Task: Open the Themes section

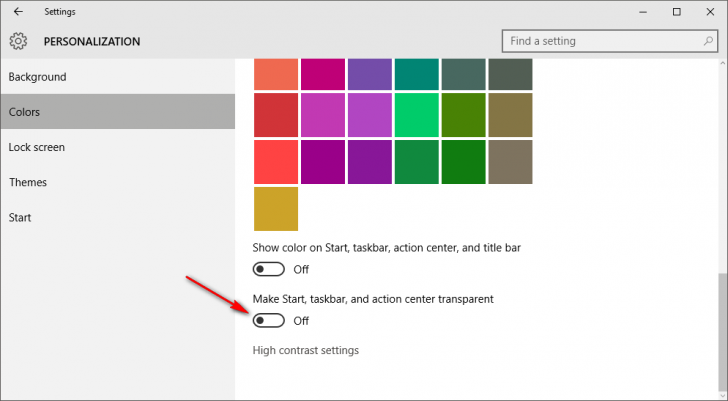Action: click(x=28, y=182)
